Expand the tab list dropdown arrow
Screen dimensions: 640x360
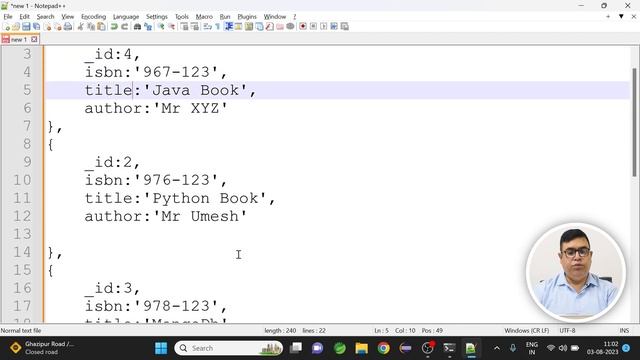tap(621, 17)
